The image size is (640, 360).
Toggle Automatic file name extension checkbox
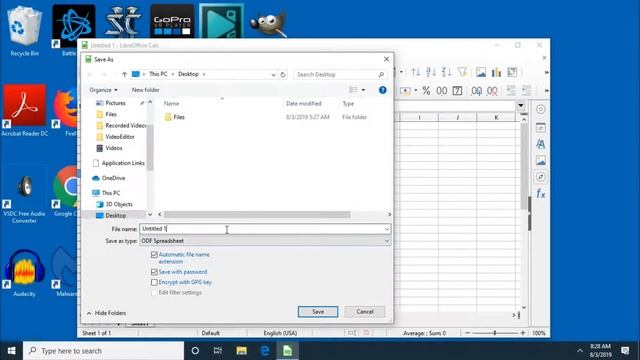coord(154,255)
